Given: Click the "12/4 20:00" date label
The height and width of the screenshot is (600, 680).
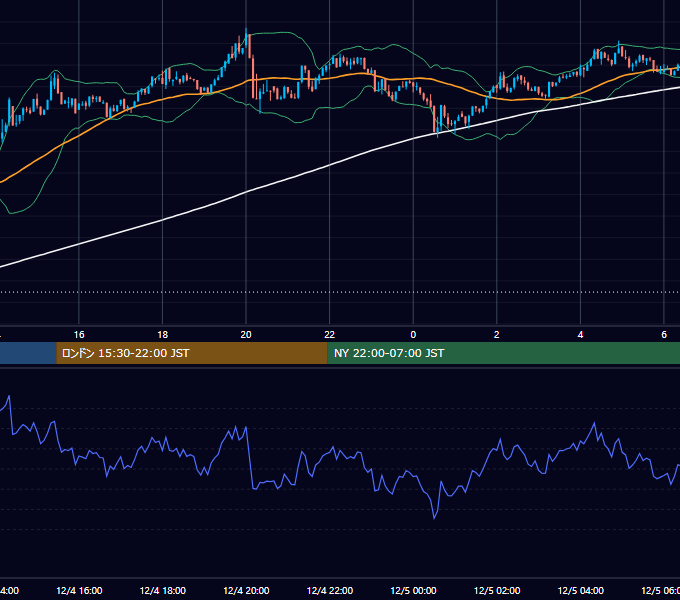Looking at the screenshot, I should coord(246,590).
